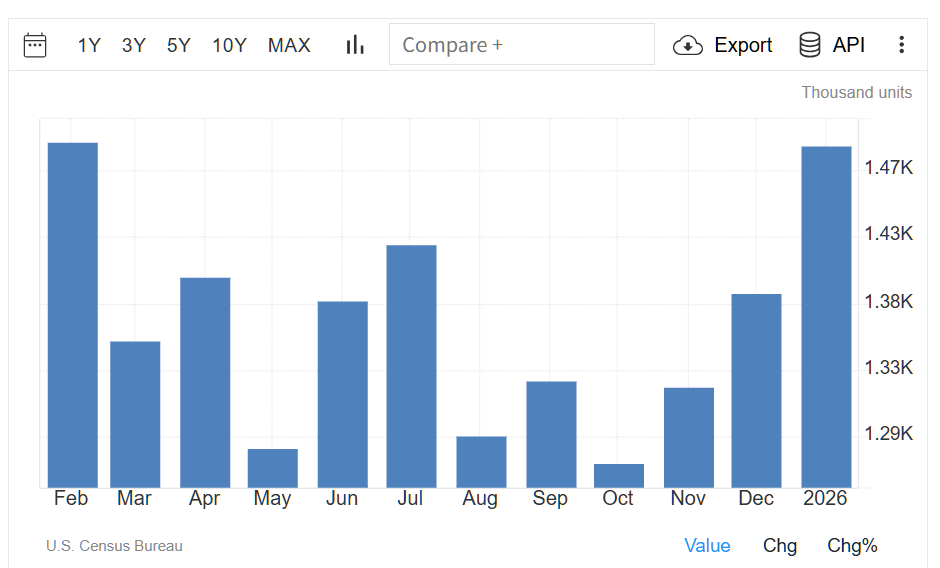Image resolution: width=940 pixels, height=568 pixels.
Task: Click the bar chart type icon
Action: [x=355, y=45]
